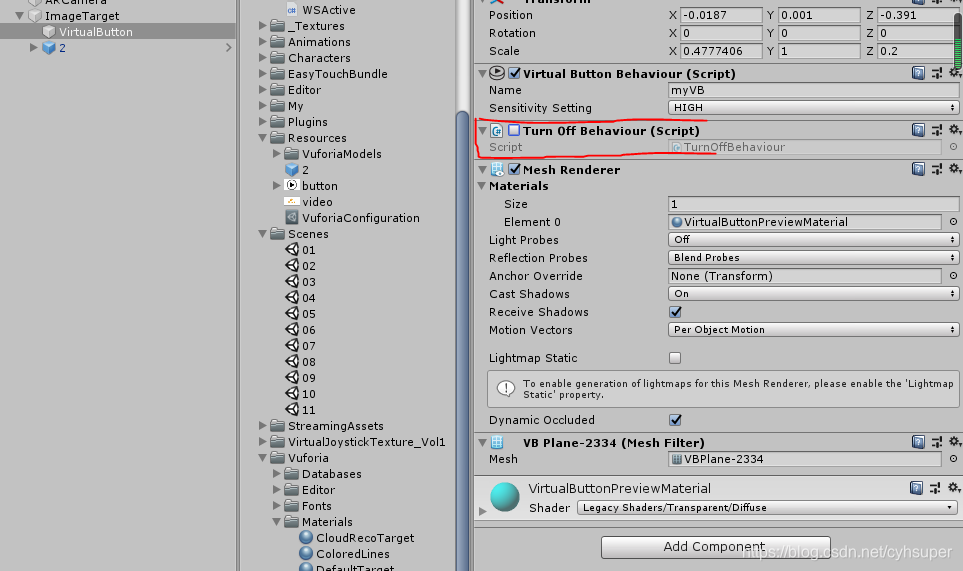
Task: Collapse the Materials section foldout
Action: [482, 185]
